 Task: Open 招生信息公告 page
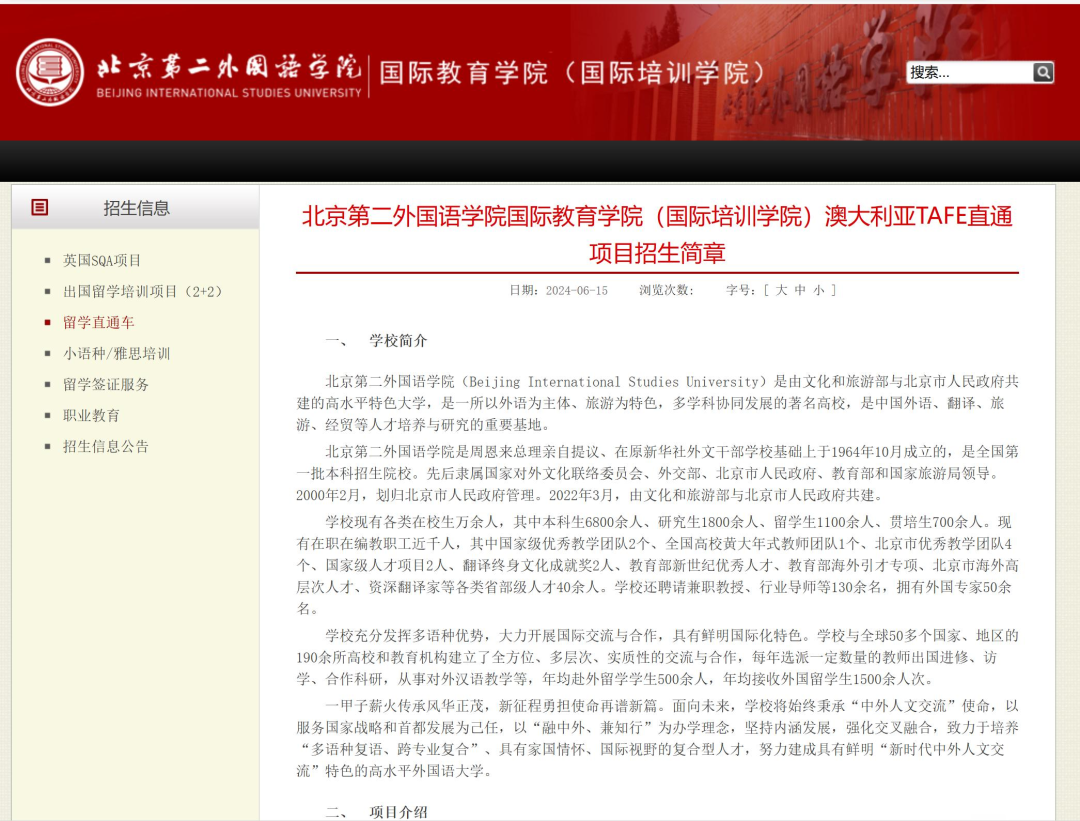click(106, 446)
